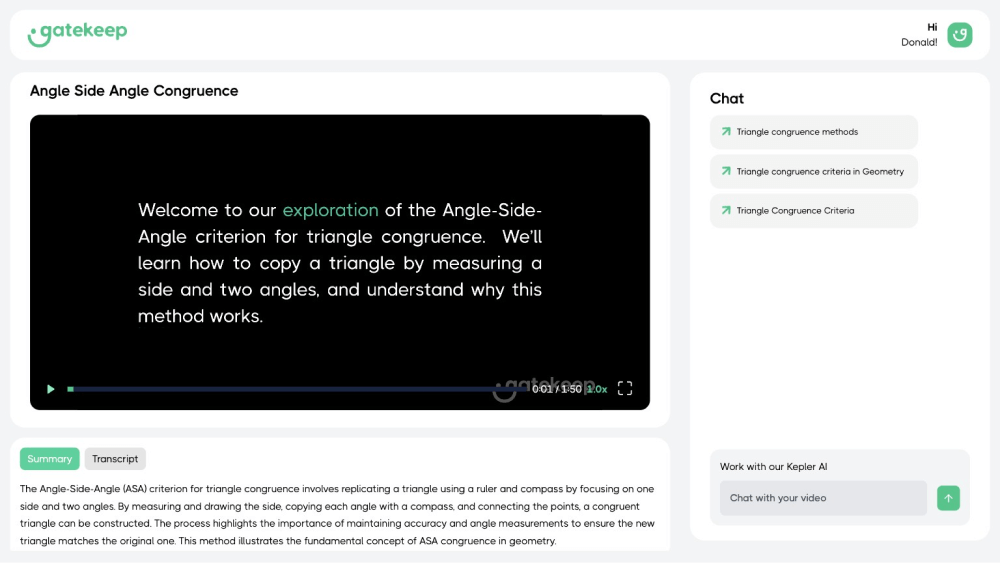Pick the 'Triangle Congruence Criteria' suggestion
This screenshot has width=1000, height=563.
tap(795, 211)
